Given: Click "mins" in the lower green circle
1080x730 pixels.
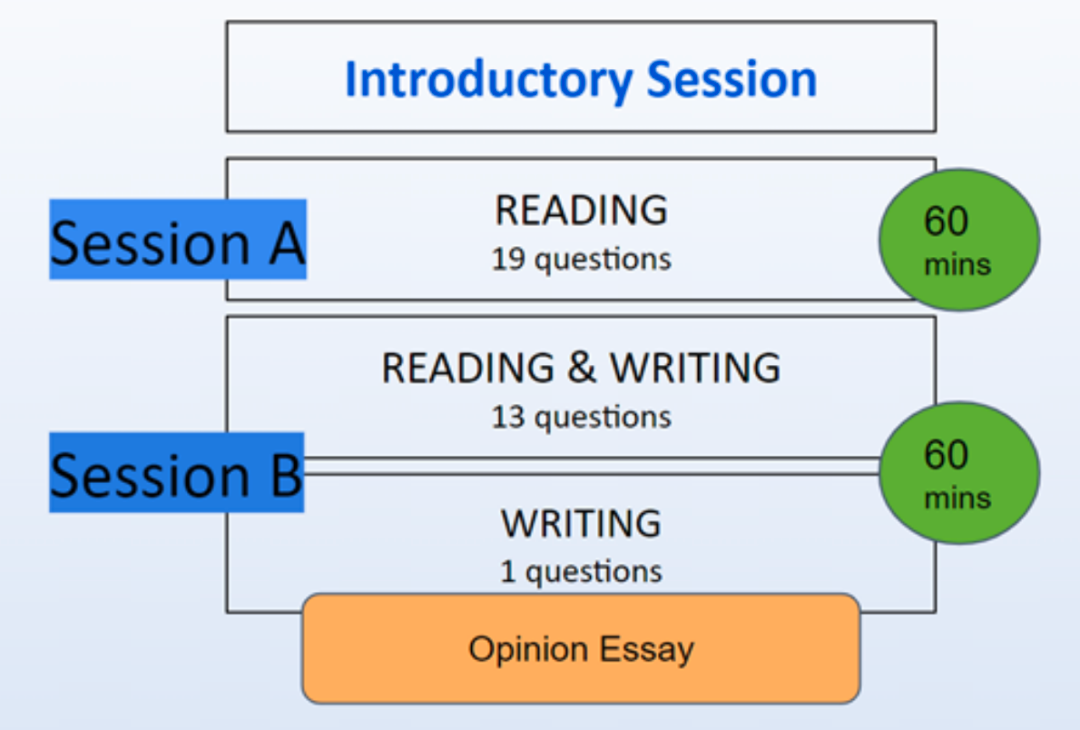Looking at the screenshot, I should pyautogui.click(x=958, y=498).
